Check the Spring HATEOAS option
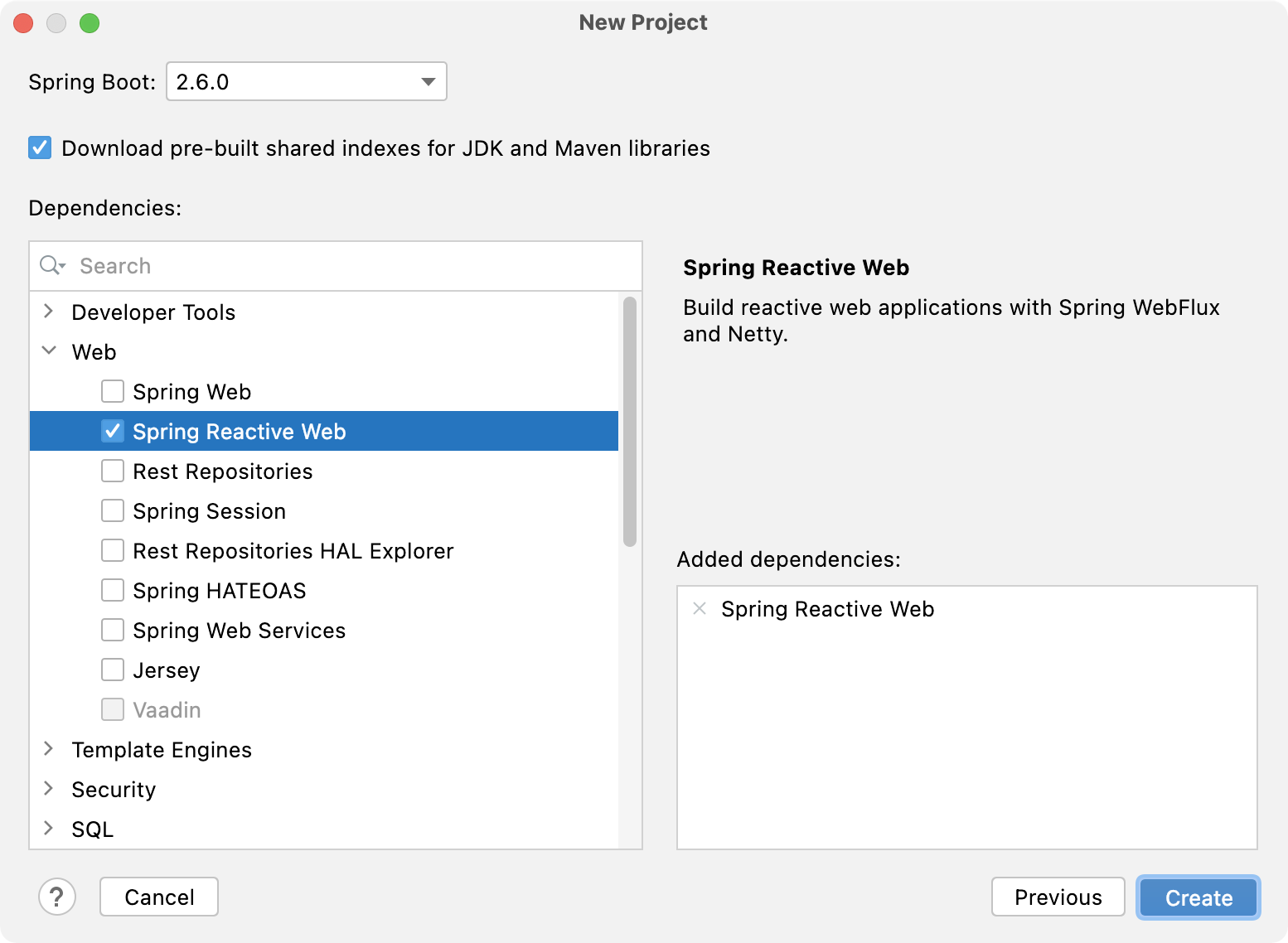Screen dimensions: 1288x943 coord(113,590)
